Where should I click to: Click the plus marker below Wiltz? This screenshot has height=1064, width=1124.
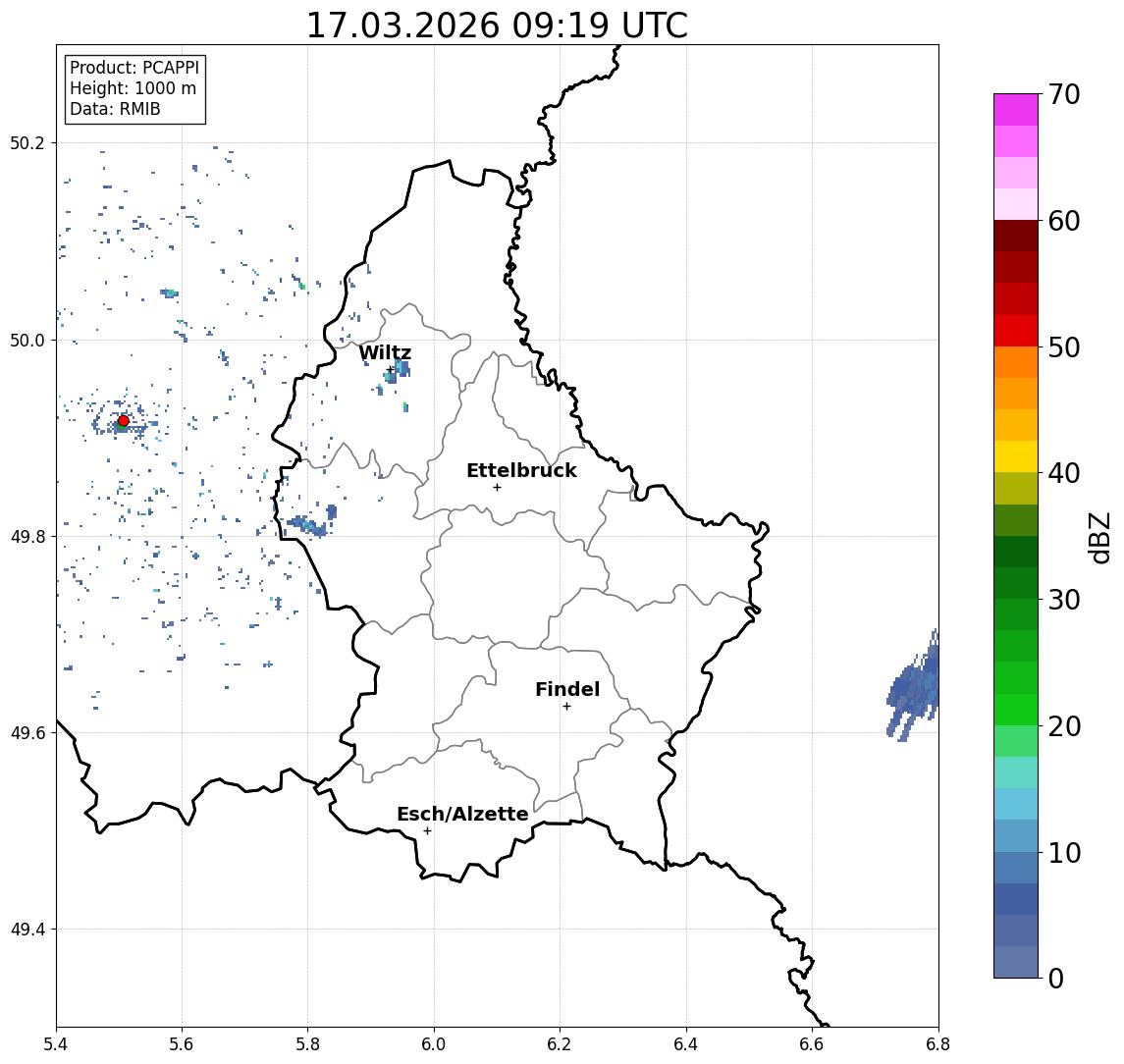coord(390,370)
